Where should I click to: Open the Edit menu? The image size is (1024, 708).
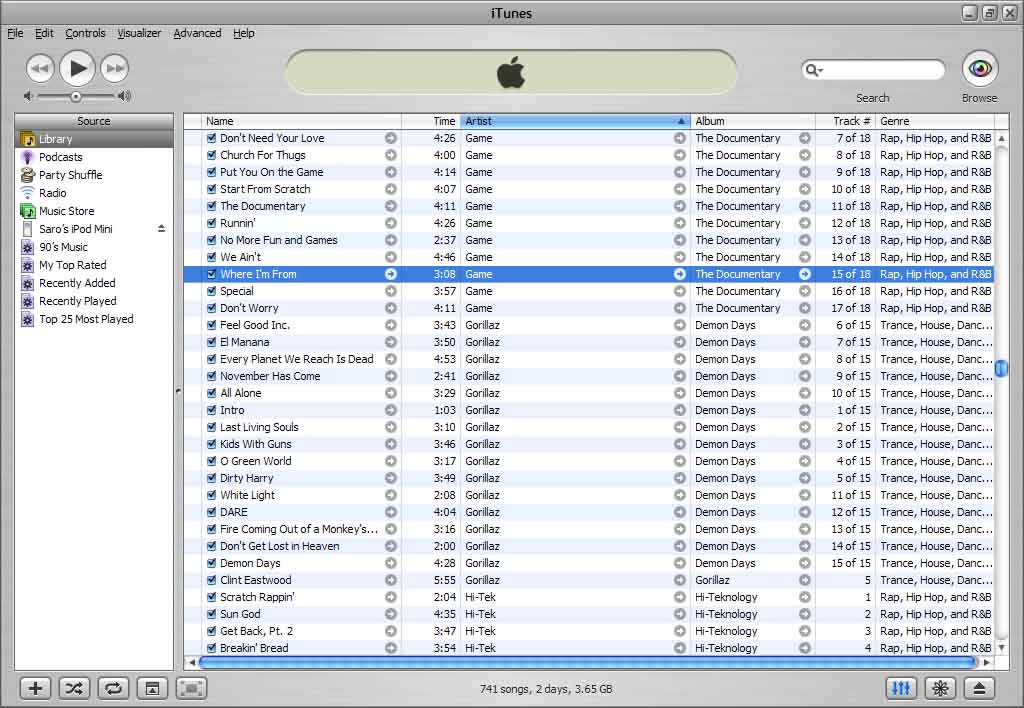pyautogui.click(x=44, y=33)
